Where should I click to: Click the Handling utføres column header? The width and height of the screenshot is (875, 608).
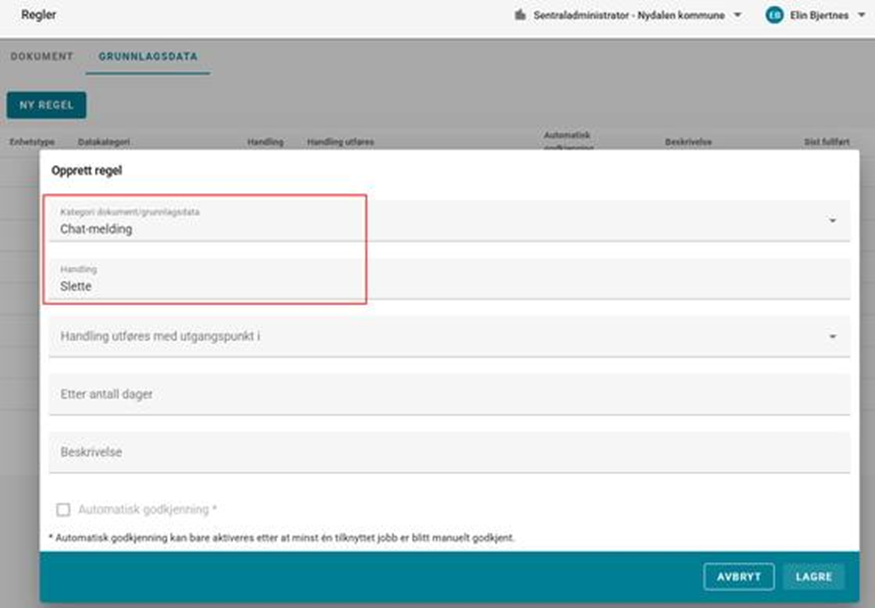tap(340, 142)
